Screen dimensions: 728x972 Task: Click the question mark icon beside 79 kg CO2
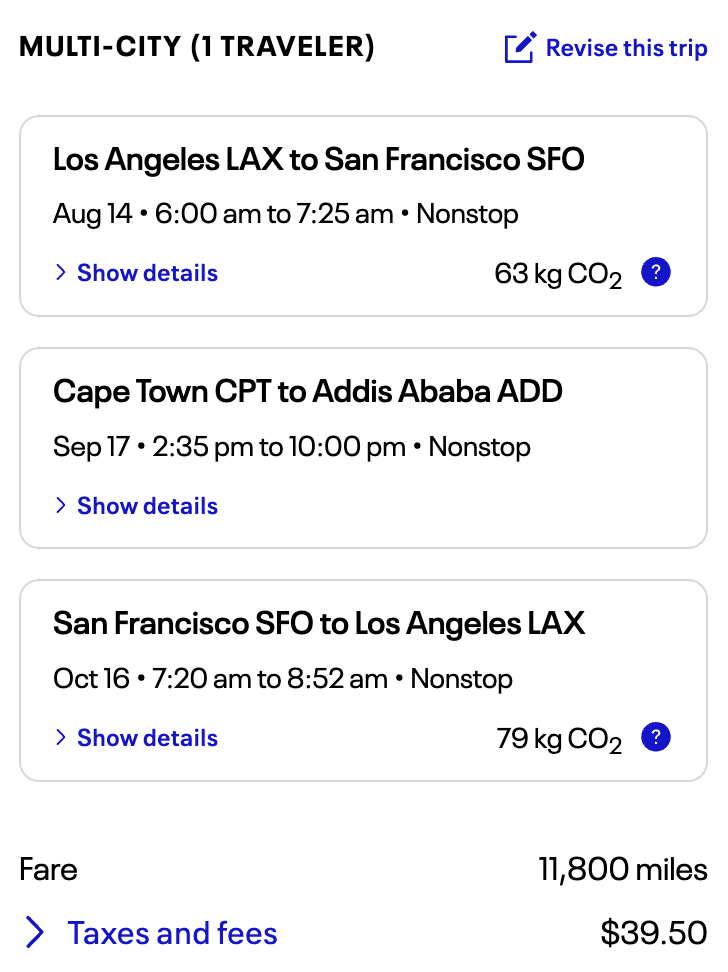(x=656, y=738)
